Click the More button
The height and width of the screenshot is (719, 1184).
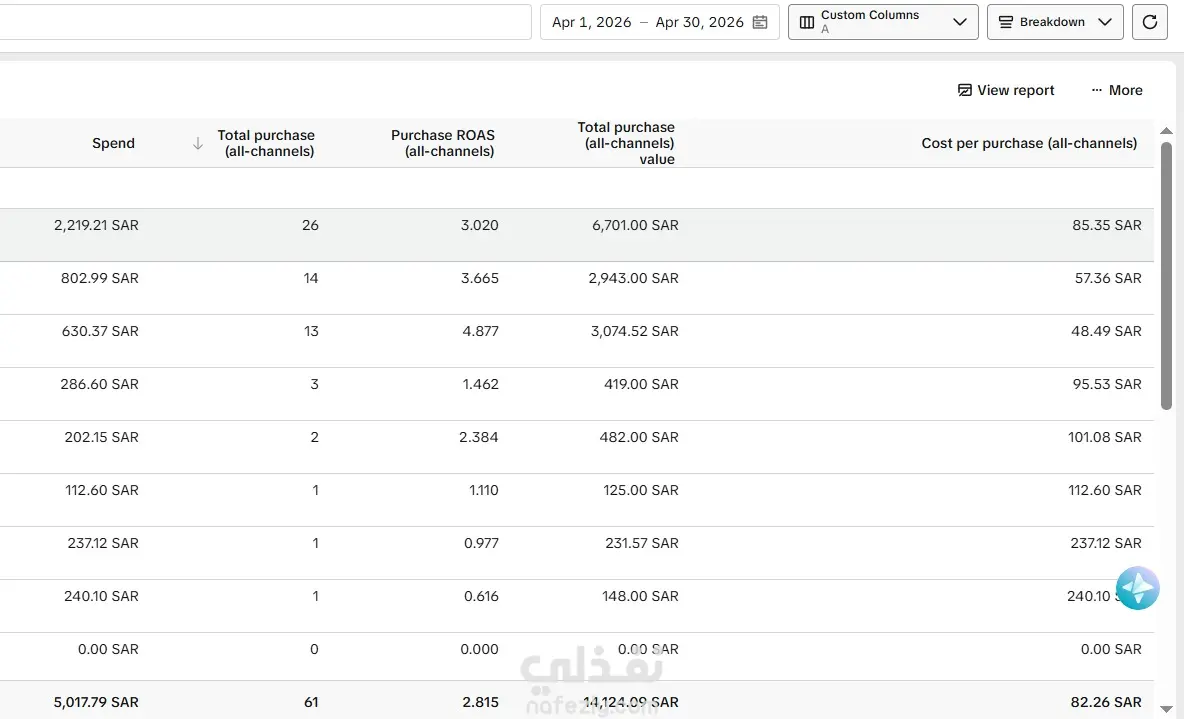(1117, 90)
